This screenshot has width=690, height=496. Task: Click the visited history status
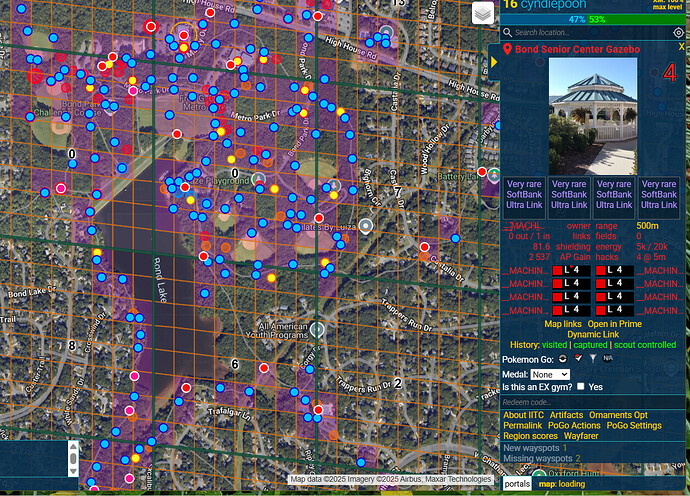(x=554, y=345)
